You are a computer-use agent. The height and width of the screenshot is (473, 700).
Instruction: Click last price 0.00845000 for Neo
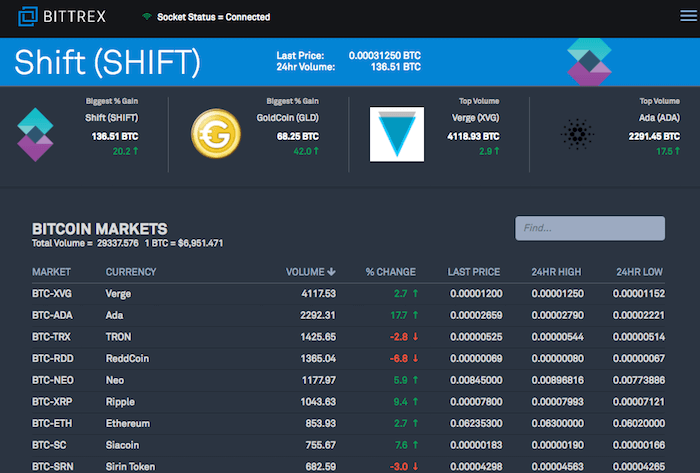click(476, 380)
